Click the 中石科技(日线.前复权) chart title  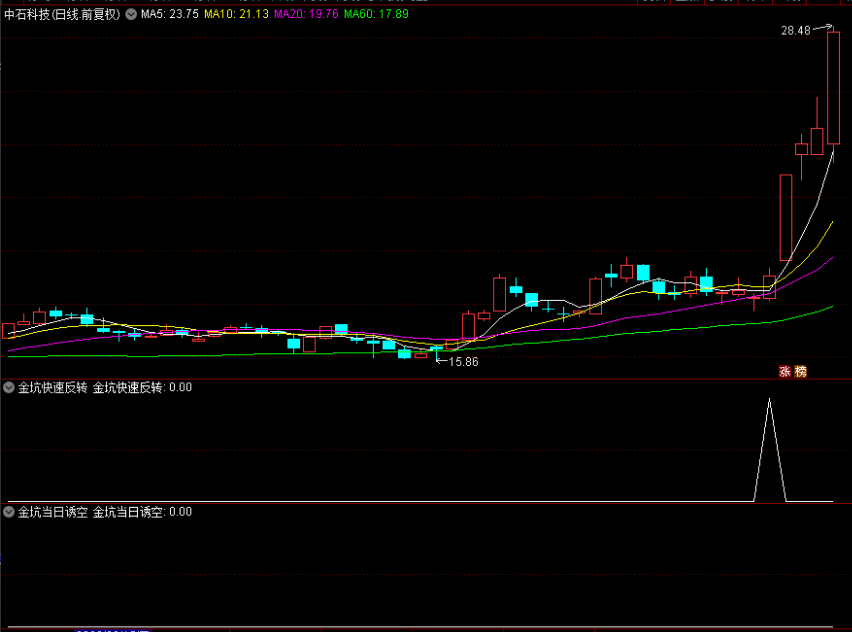[x=62, y=14]
